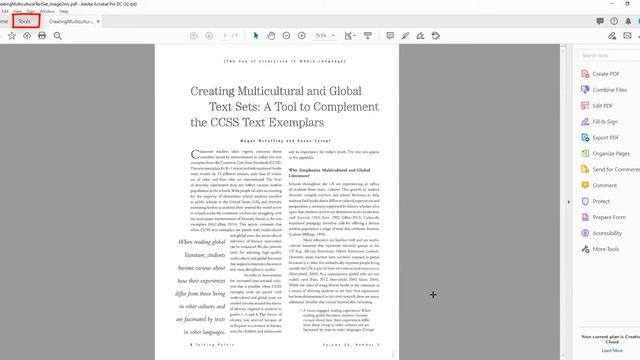Zoom out with the minus icon
This screenshot has height=360, width=640.
(287, 36)
